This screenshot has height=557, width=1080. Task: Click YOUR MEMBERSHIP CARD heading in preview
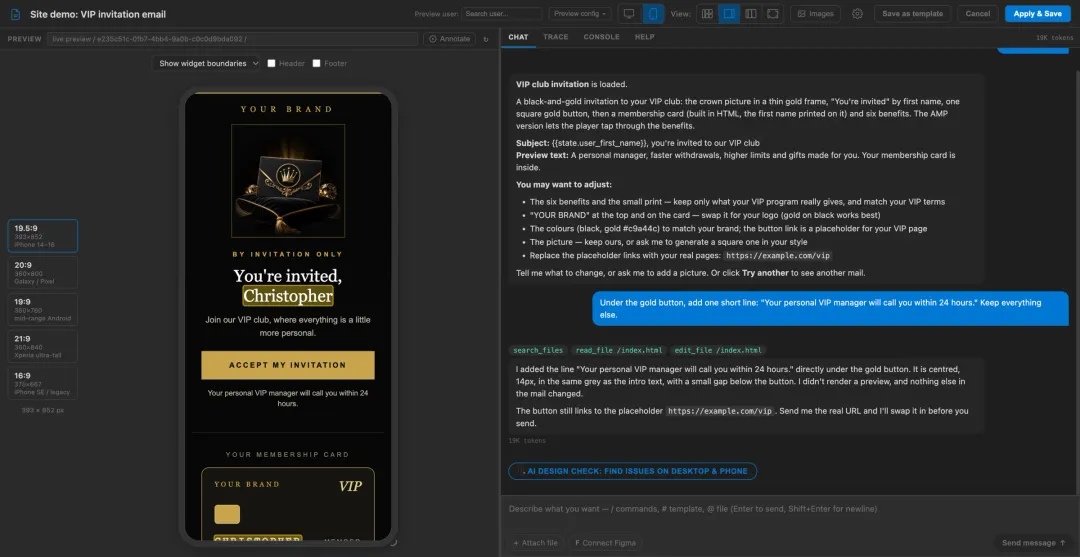[x=287, y=454]
